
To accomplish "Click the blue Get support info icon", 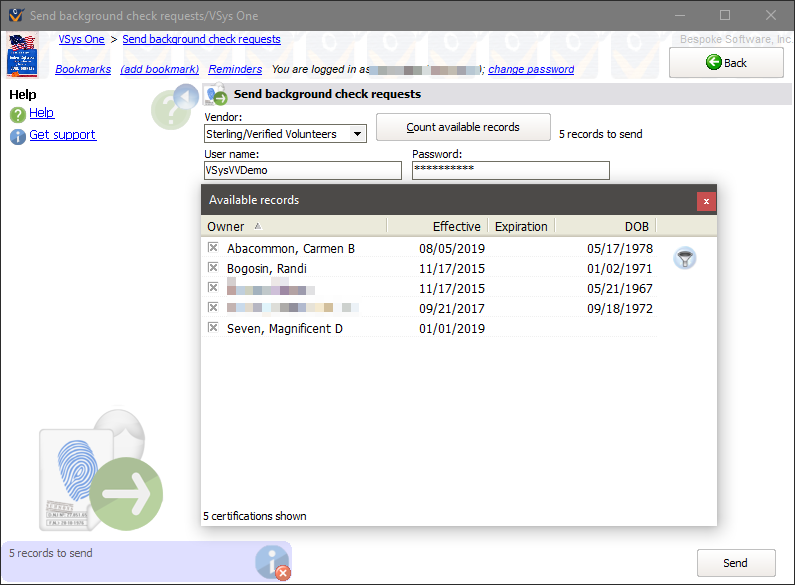I will (17, 136).
